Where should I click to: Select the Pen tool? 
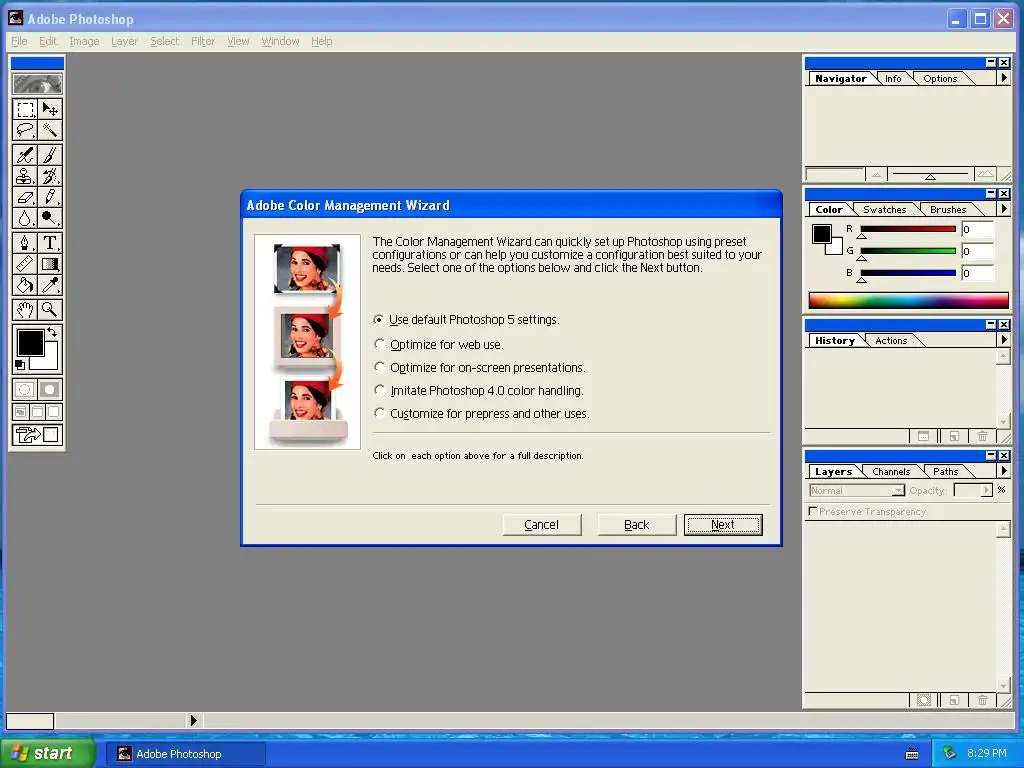pyautogui.click(x=25, y=243)
